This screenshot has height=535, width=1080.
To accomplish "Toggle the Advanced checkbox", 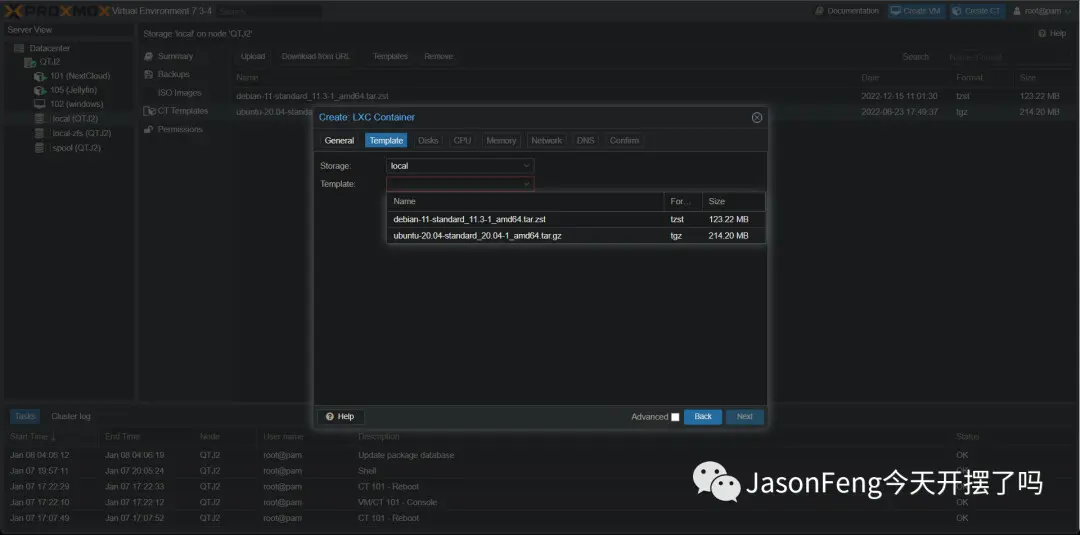I will tap(675, 417).
